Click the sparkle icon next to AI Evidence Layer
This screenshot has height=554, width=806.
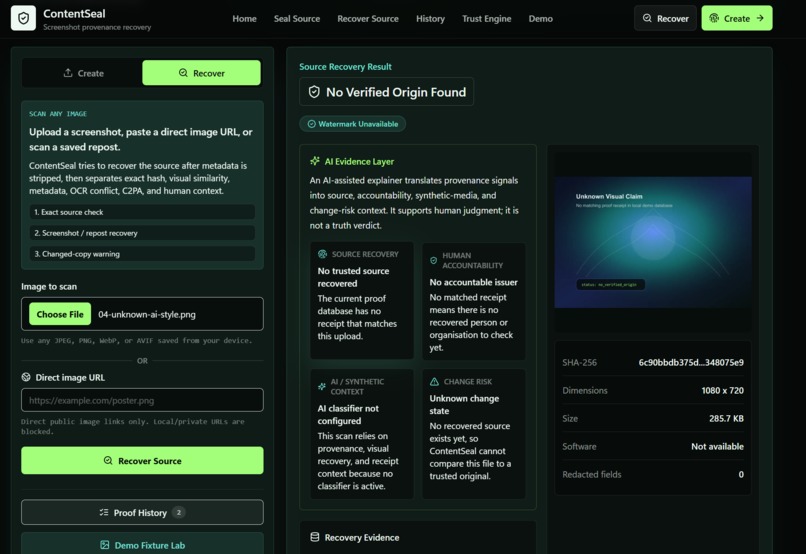[315, 161]
